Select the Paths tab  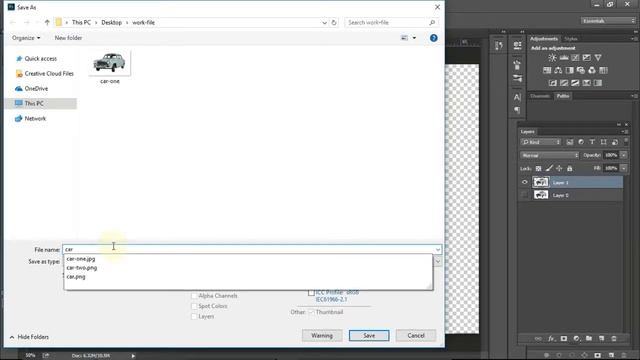(563, 96)
